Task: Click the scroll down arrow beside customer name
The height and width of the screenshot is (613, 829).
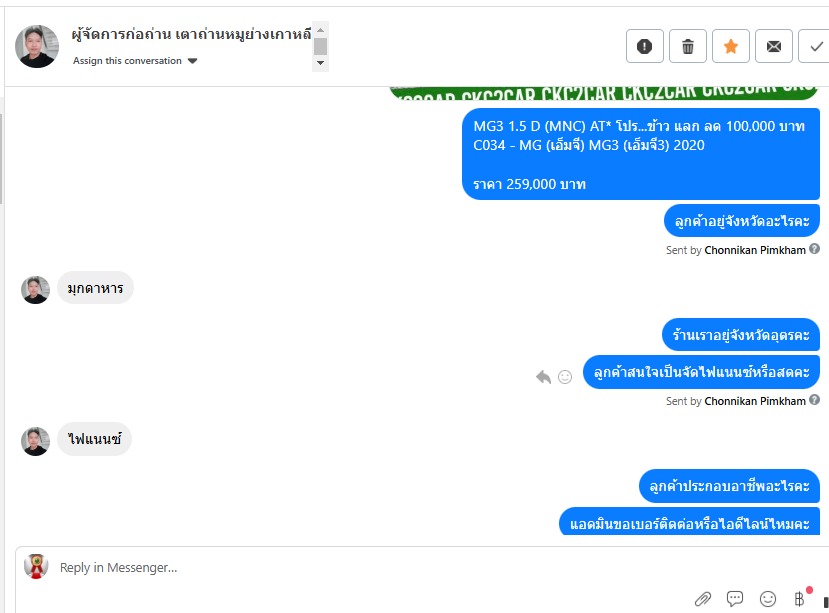Action: click(x=320, y=63)
